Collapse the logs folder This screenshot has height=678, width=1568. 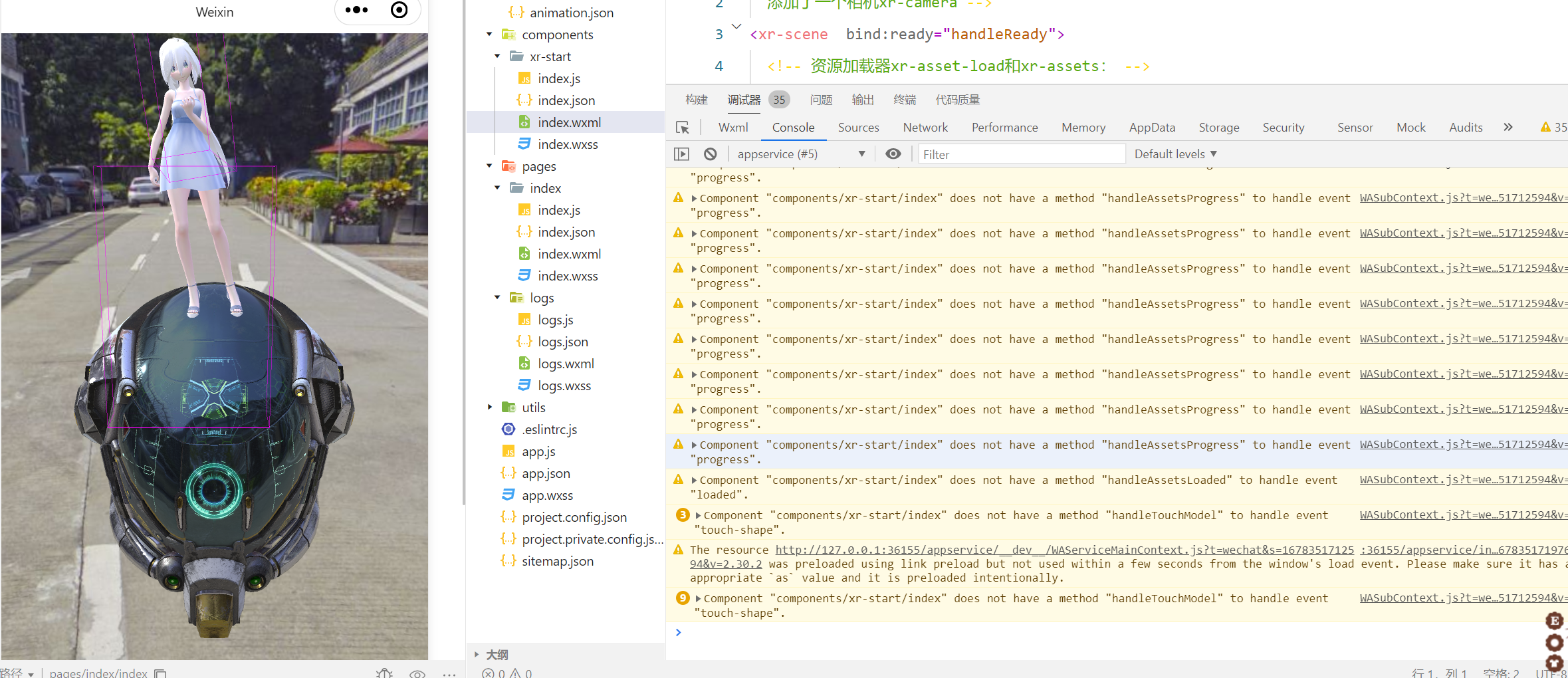tap(497, 298)
